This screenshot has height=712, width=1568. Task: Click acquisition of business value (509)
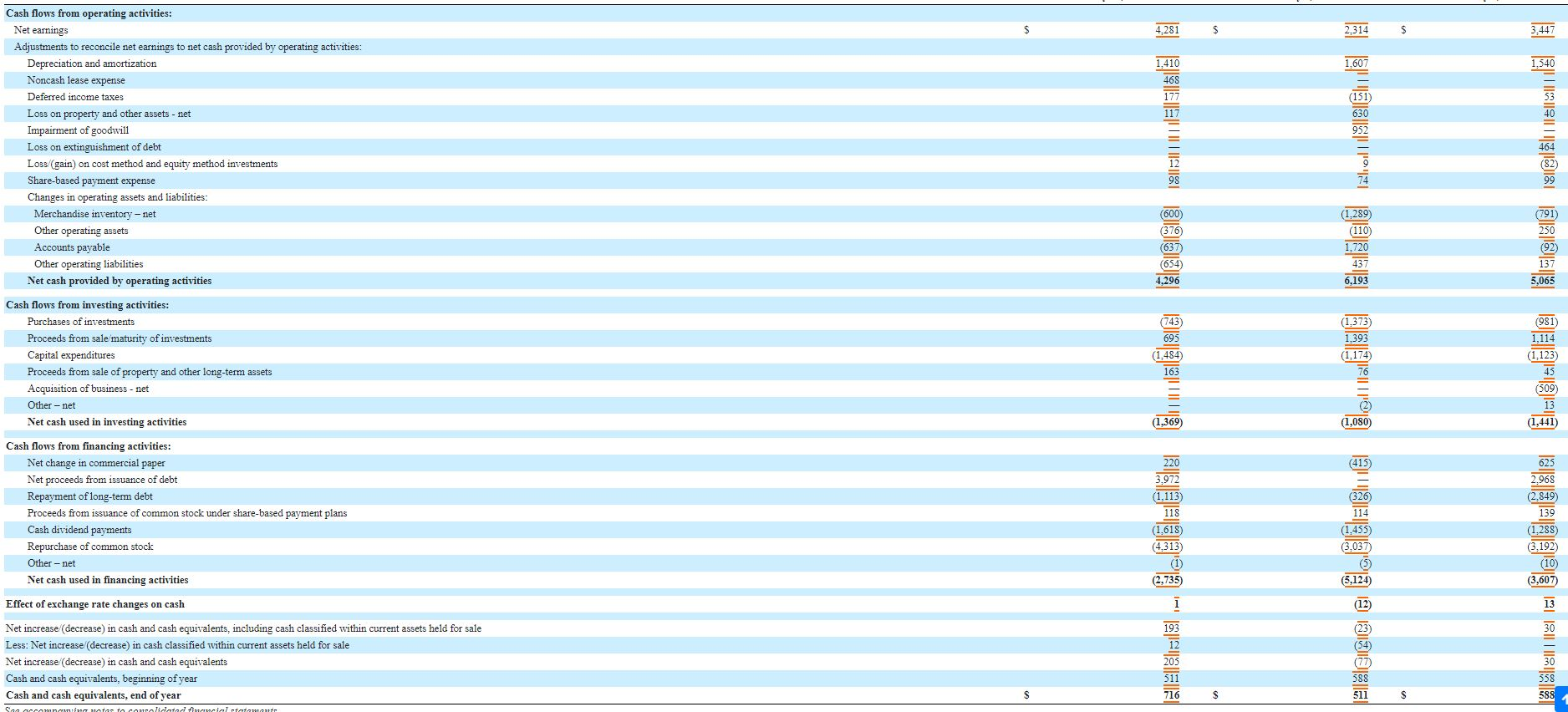[x=1546, y=389]
